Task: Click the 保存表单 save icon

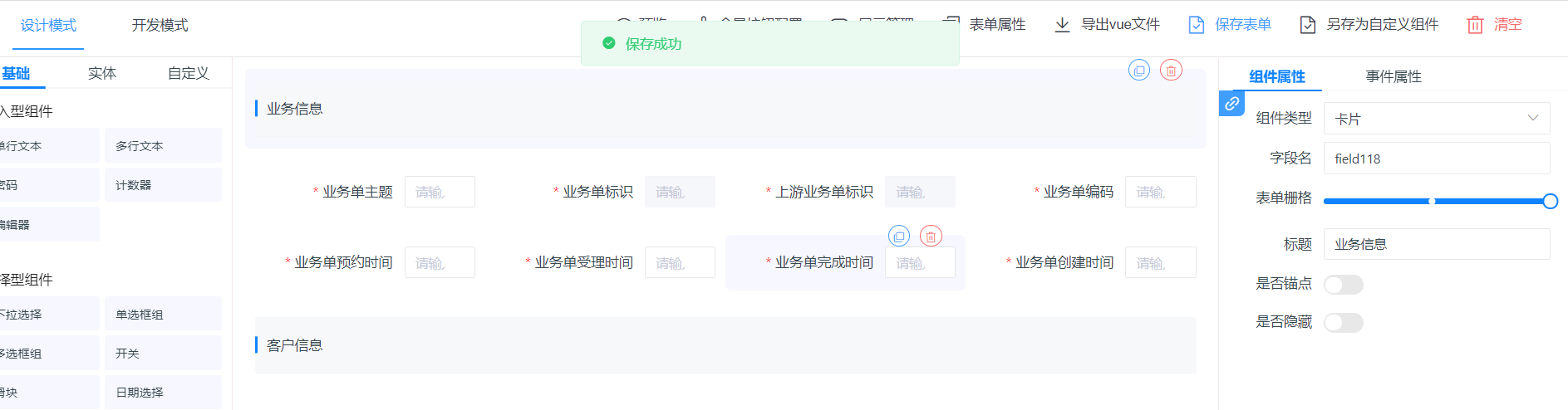Action: click(x=1197, y=25)
